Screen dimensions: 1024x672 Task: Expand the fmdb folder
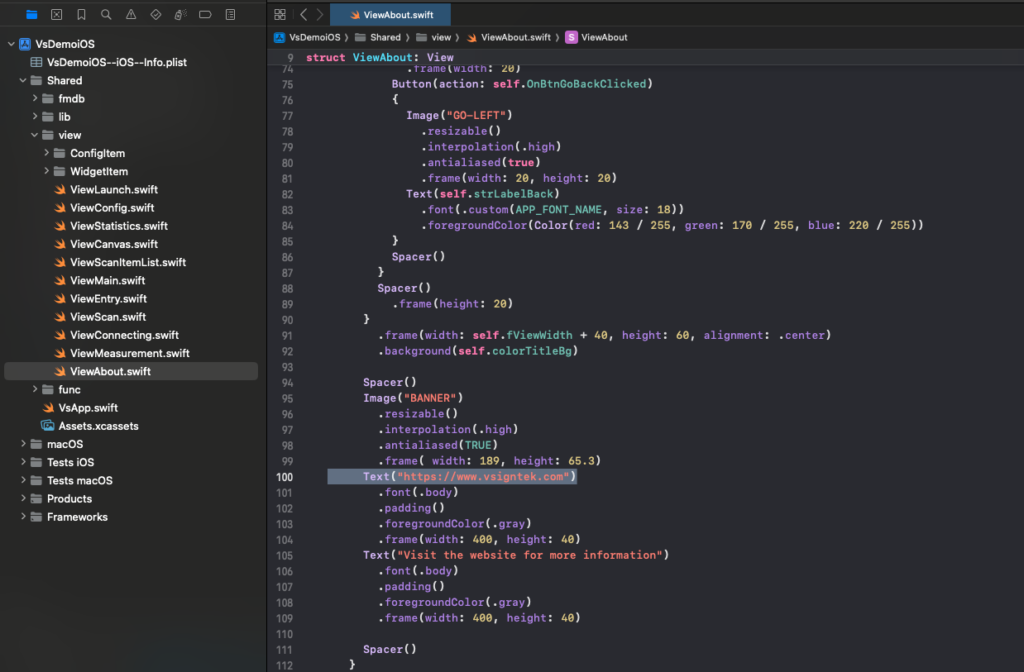point(35,99)
